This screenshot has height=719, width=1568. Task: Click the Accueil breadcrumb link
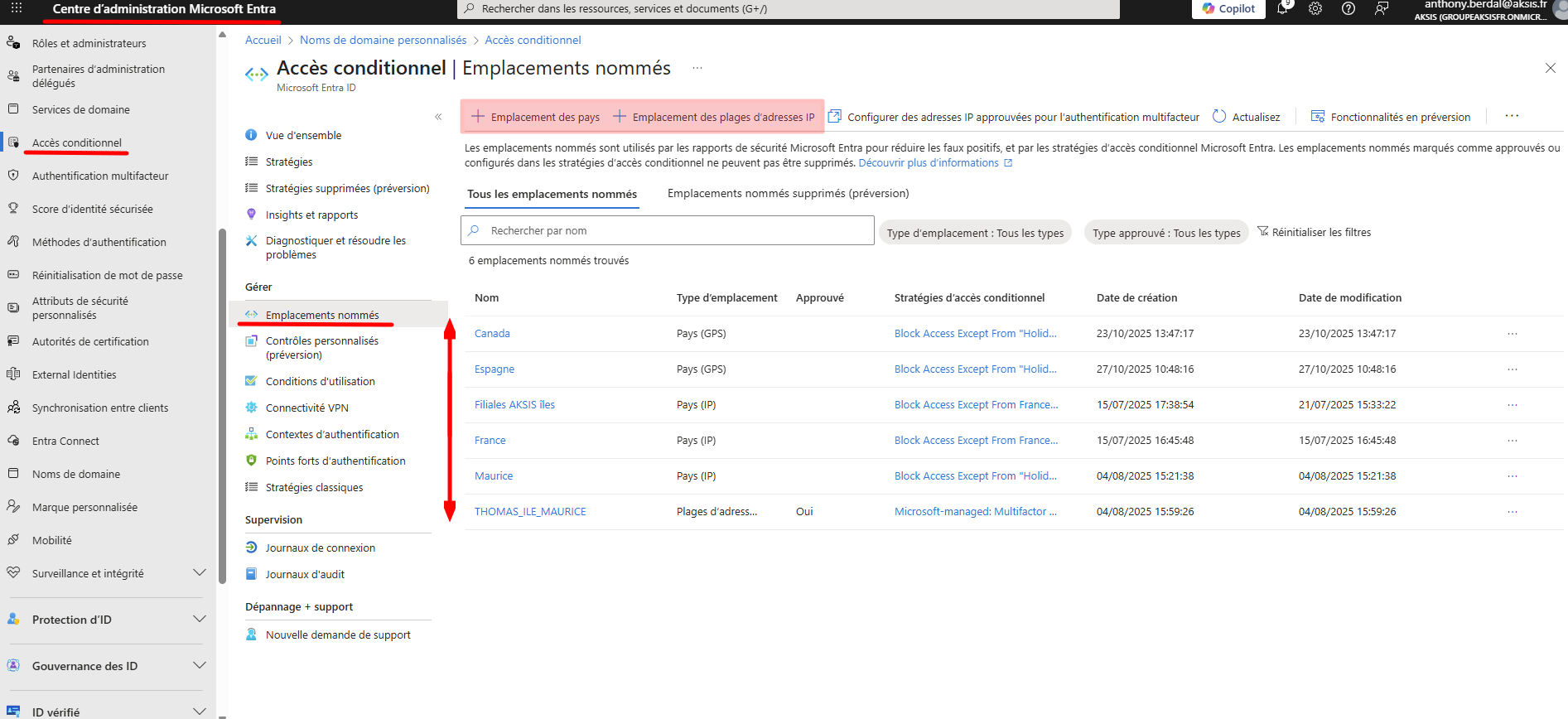(x=263, y=40)
